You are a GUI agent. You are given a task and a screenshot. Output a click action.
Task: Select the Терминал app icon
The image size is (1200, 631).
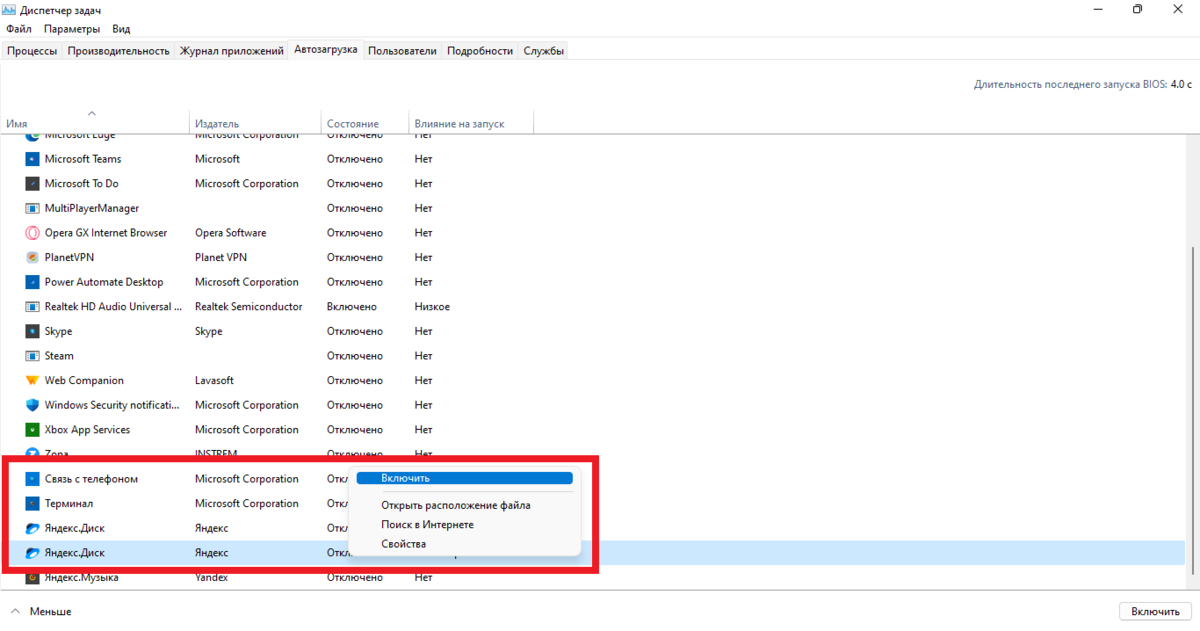coord(32,503)
